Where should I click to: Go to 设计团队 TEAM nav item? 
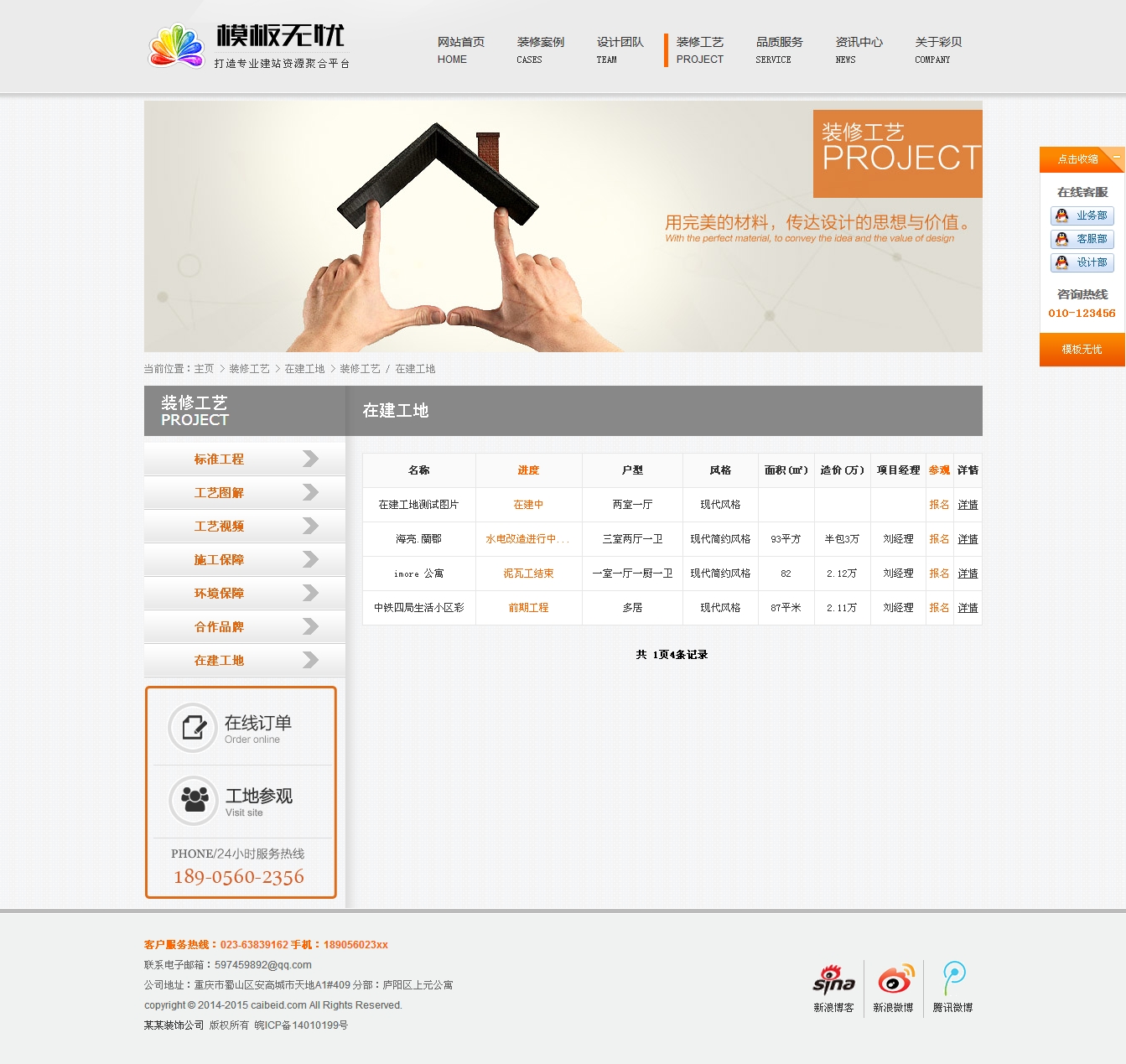point(620,49)
